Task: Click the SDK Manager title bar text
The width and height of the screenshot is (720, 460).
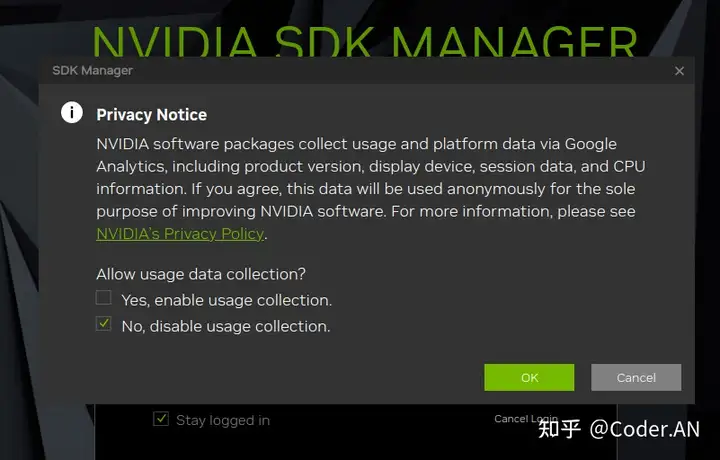Action: click(x=92, y=70)
